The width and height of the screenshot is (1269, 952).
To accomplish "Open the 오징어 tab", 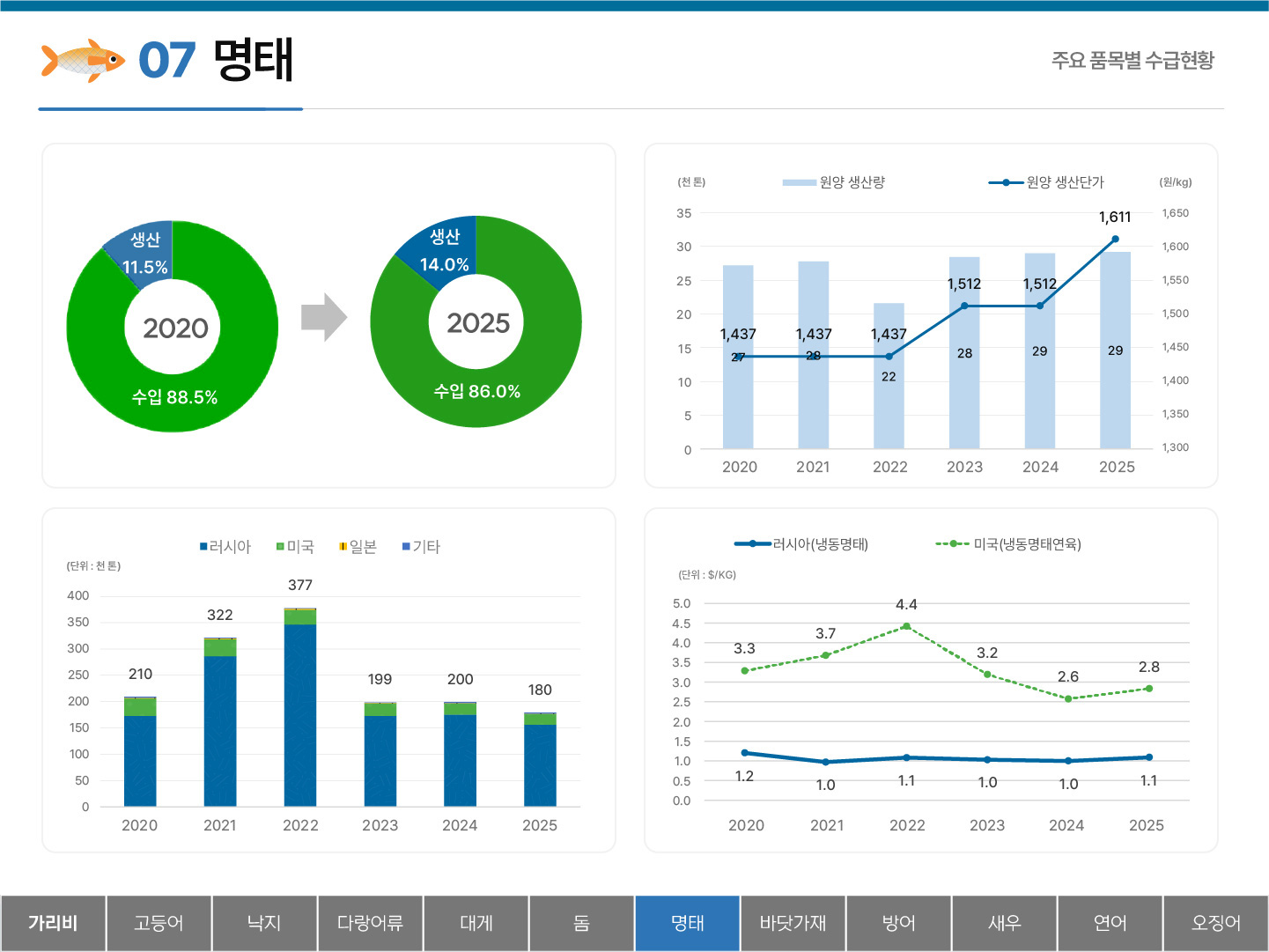I will (x=1216, y=923).
